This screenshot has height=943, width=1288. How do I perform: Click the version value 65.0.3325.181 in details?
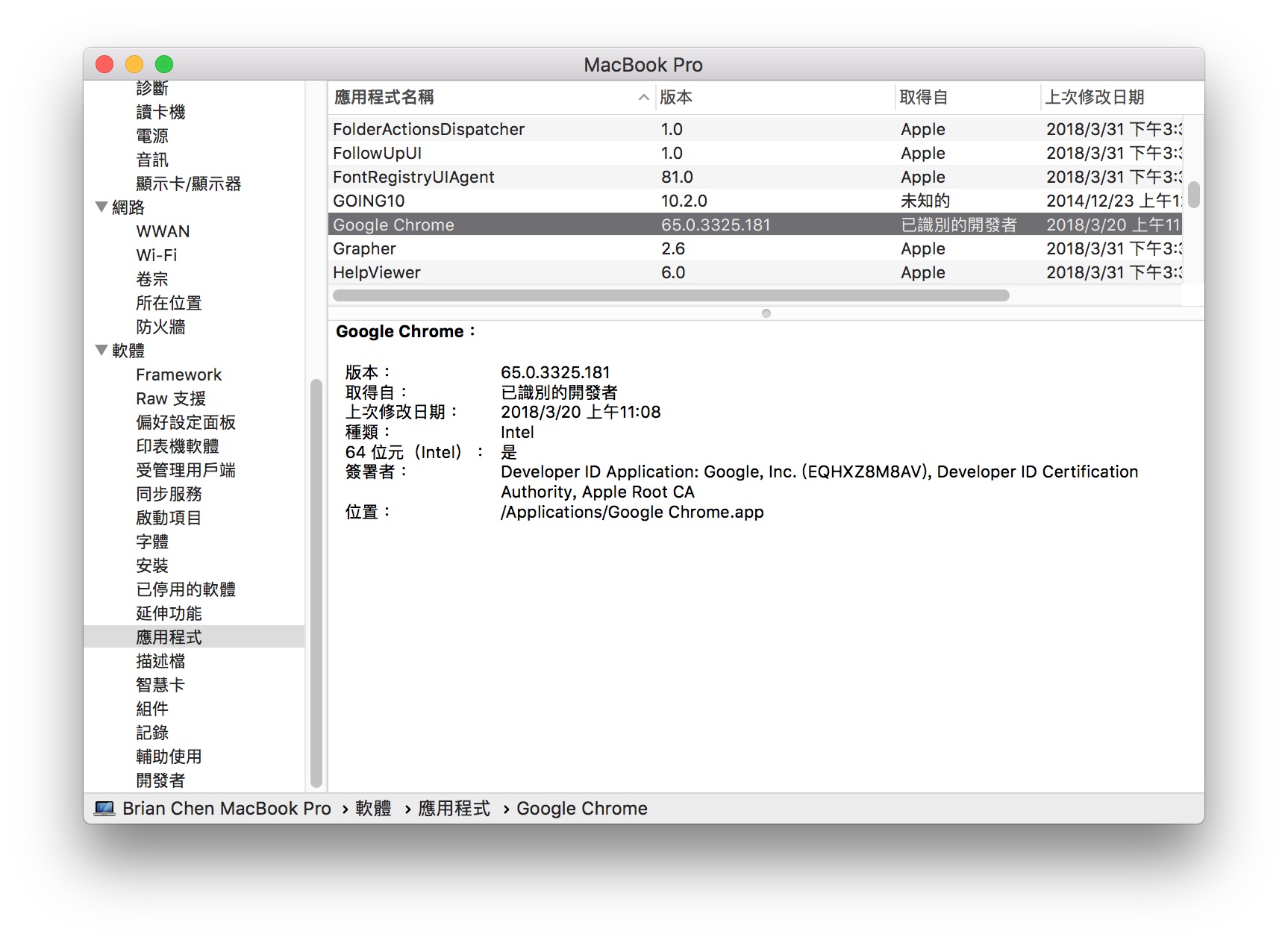pos(555,372)
